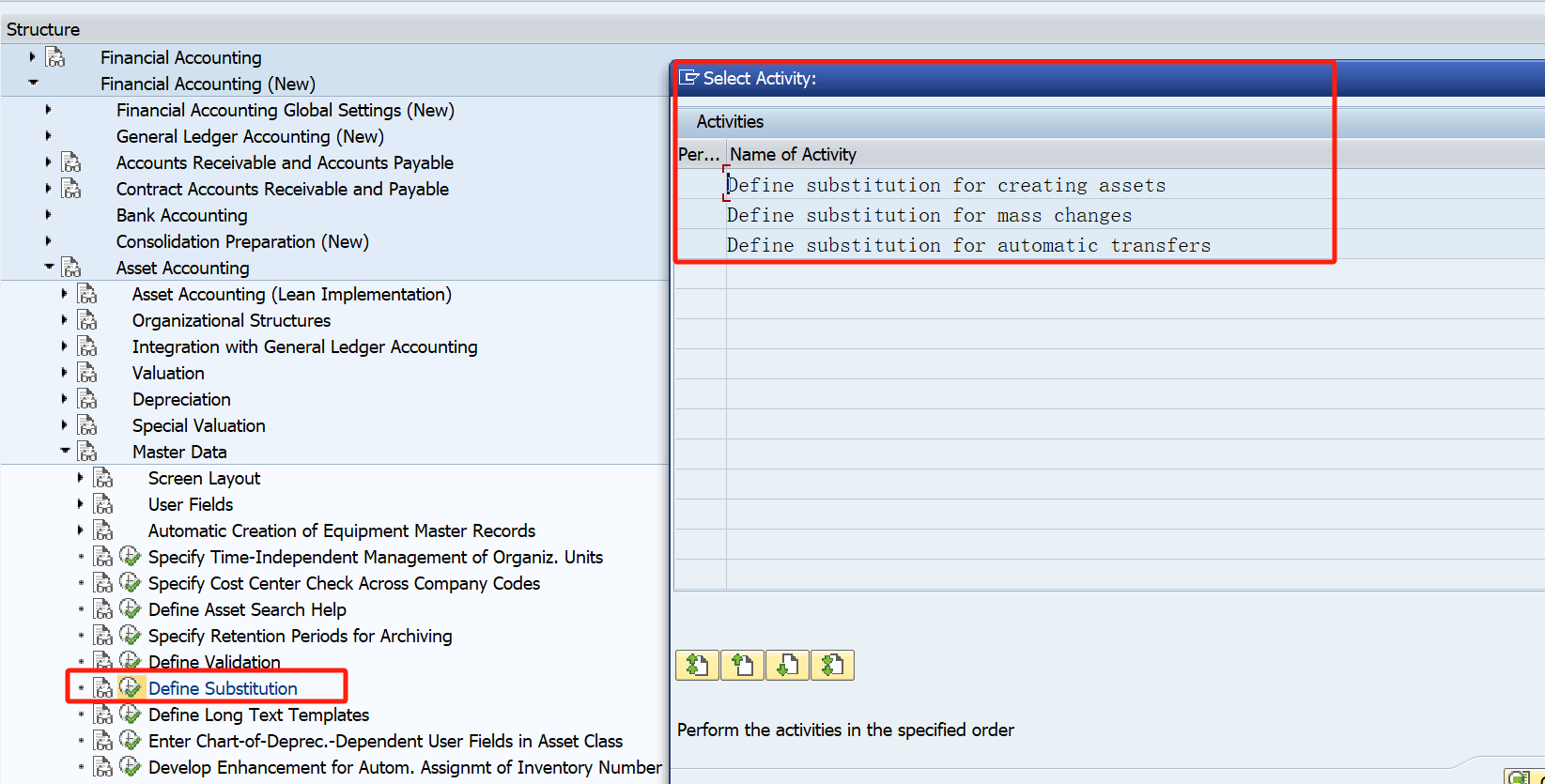The width and height of the screenshot is (1545, 784).
Task: Go to previous page of activities
Action: point(742,665)
